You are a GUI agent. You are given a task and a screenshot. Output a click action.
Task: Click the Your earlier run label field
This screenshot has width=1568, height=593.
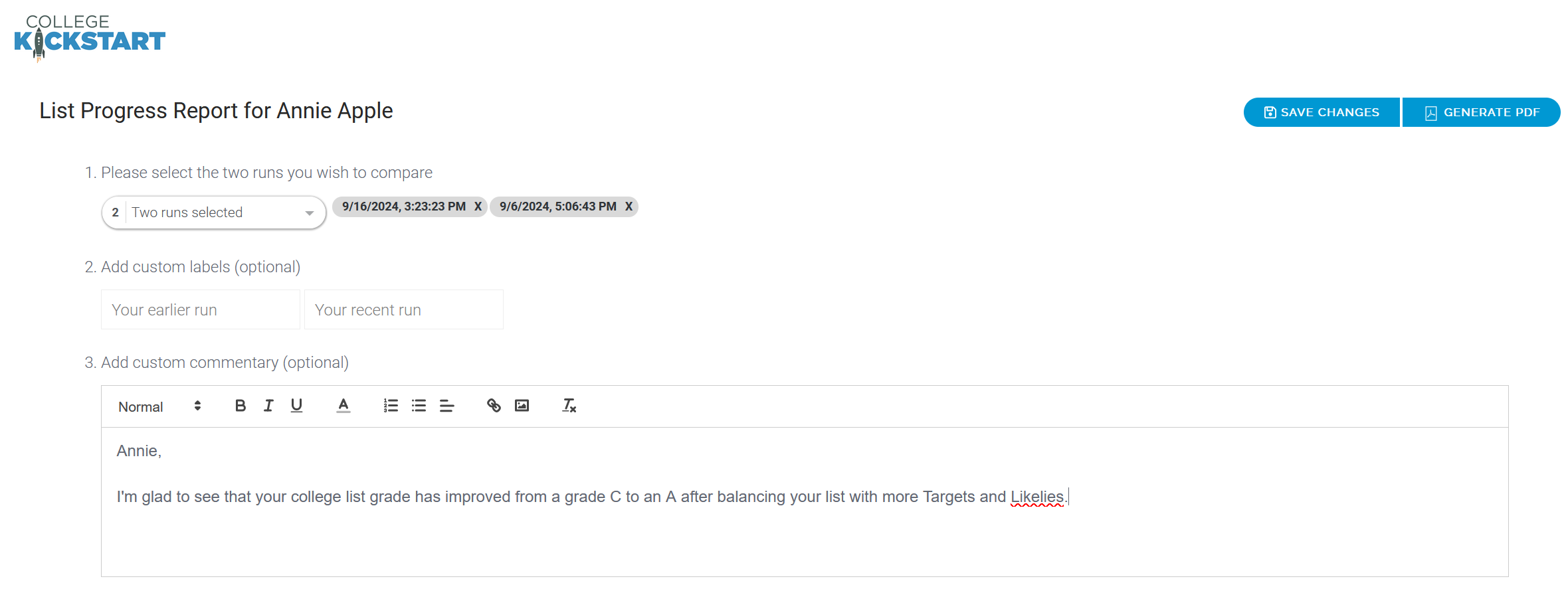click(201, 309)
